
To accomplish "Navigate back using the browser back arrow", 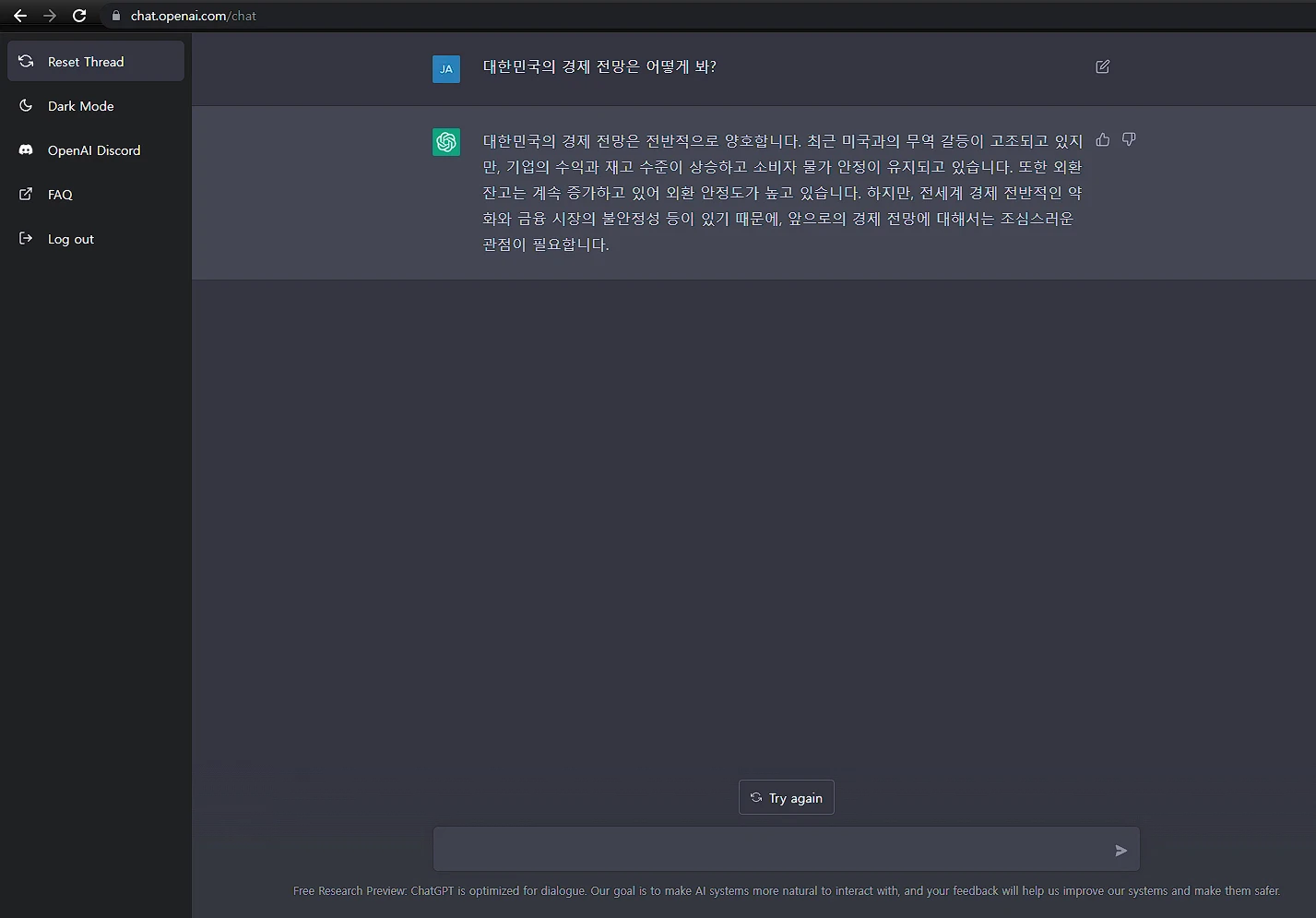I will coord(20,16).
